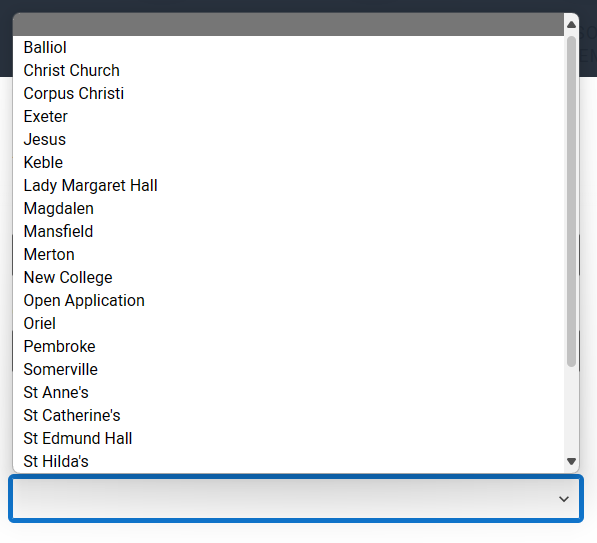The height and width of the screenshot is (543, 597).
Task: Select Christ Church option
Action: tap(288, 70)
